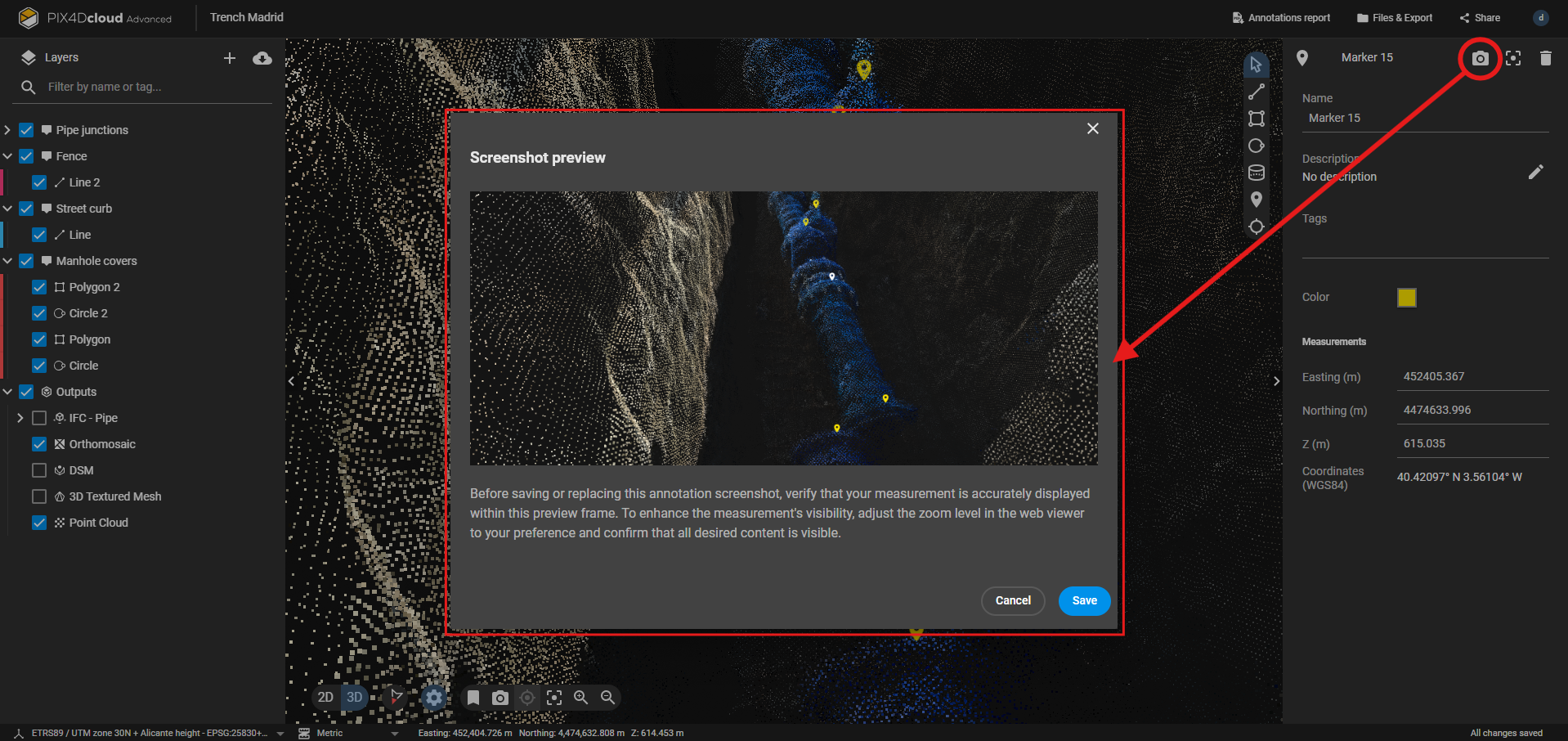Hide the Manhole covers layer group
The image size is (1568, 741).
point(26,260)
